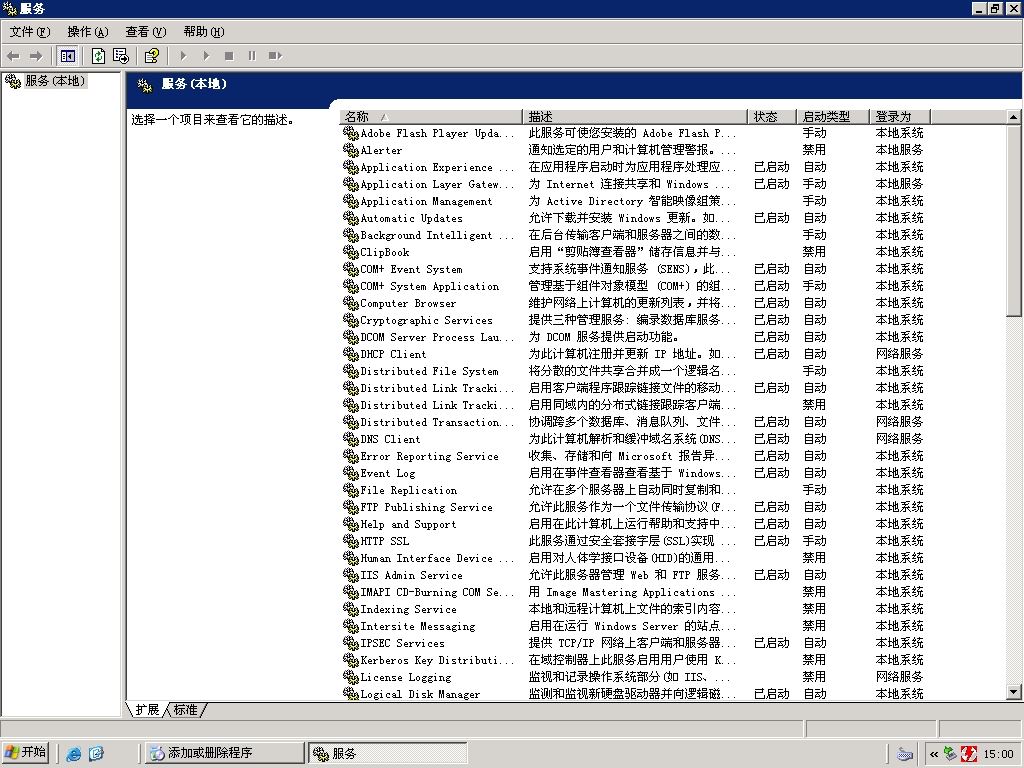Select the Intersite Messaging row name
The width and height of the screenshot is (1024, 768).
point(418,626)
